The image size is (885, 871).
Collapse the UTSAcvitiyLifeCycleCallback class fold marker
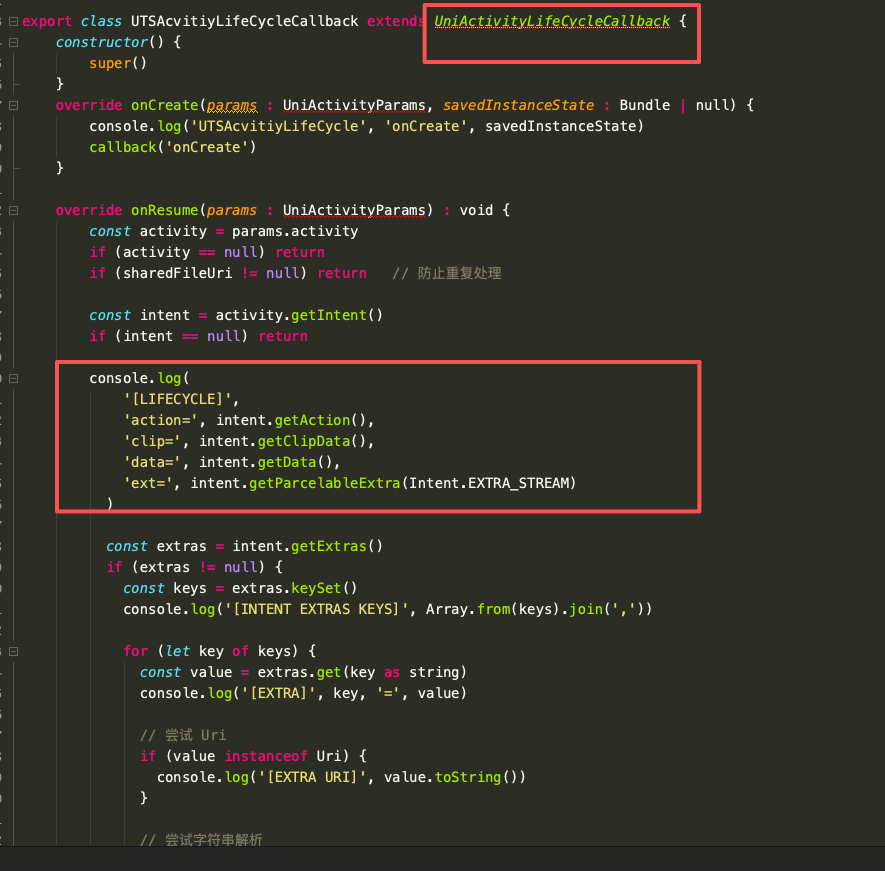pyautogui.click(x=13, y=21)
